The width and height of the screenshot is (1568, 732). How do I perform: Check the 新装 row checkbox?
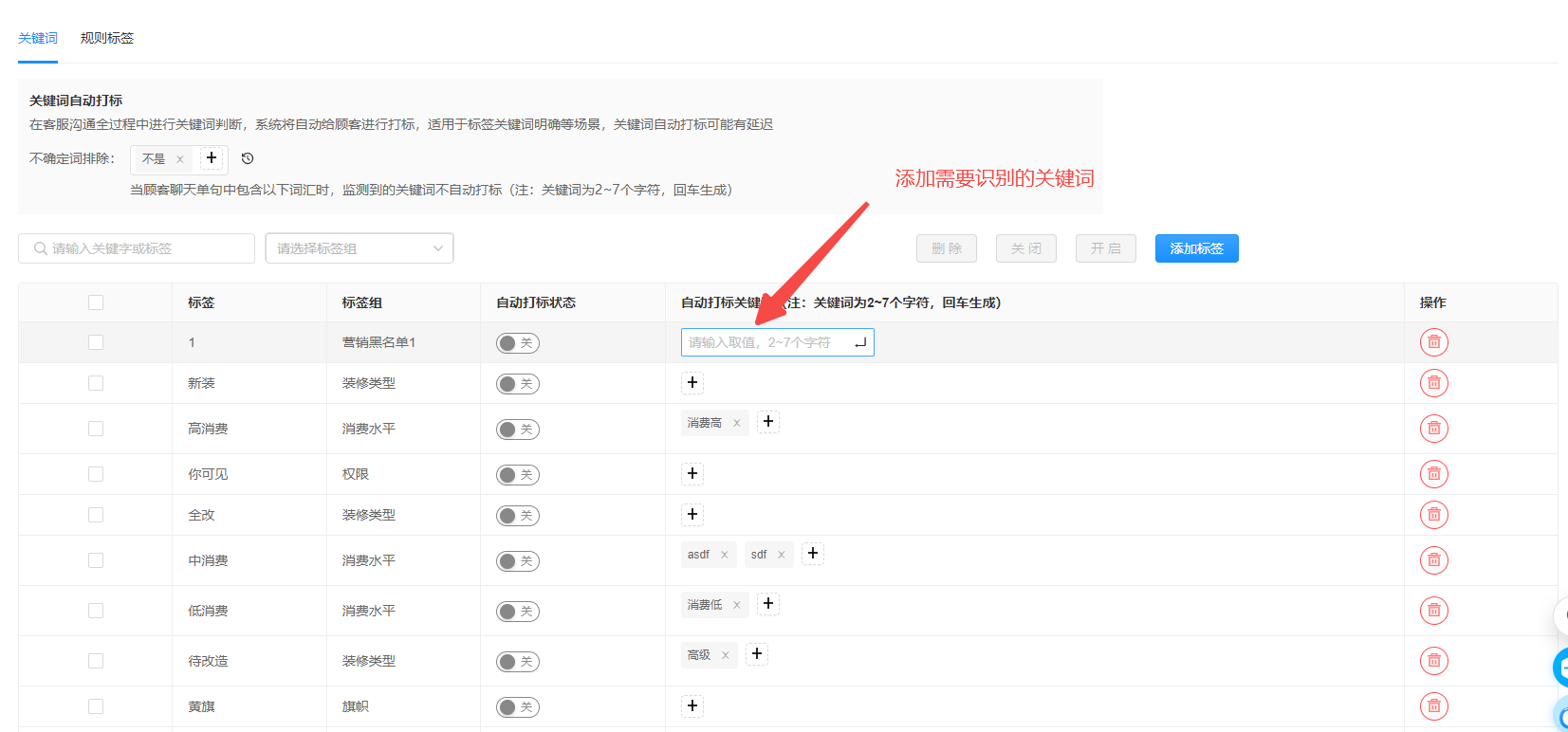coord(96,383)
